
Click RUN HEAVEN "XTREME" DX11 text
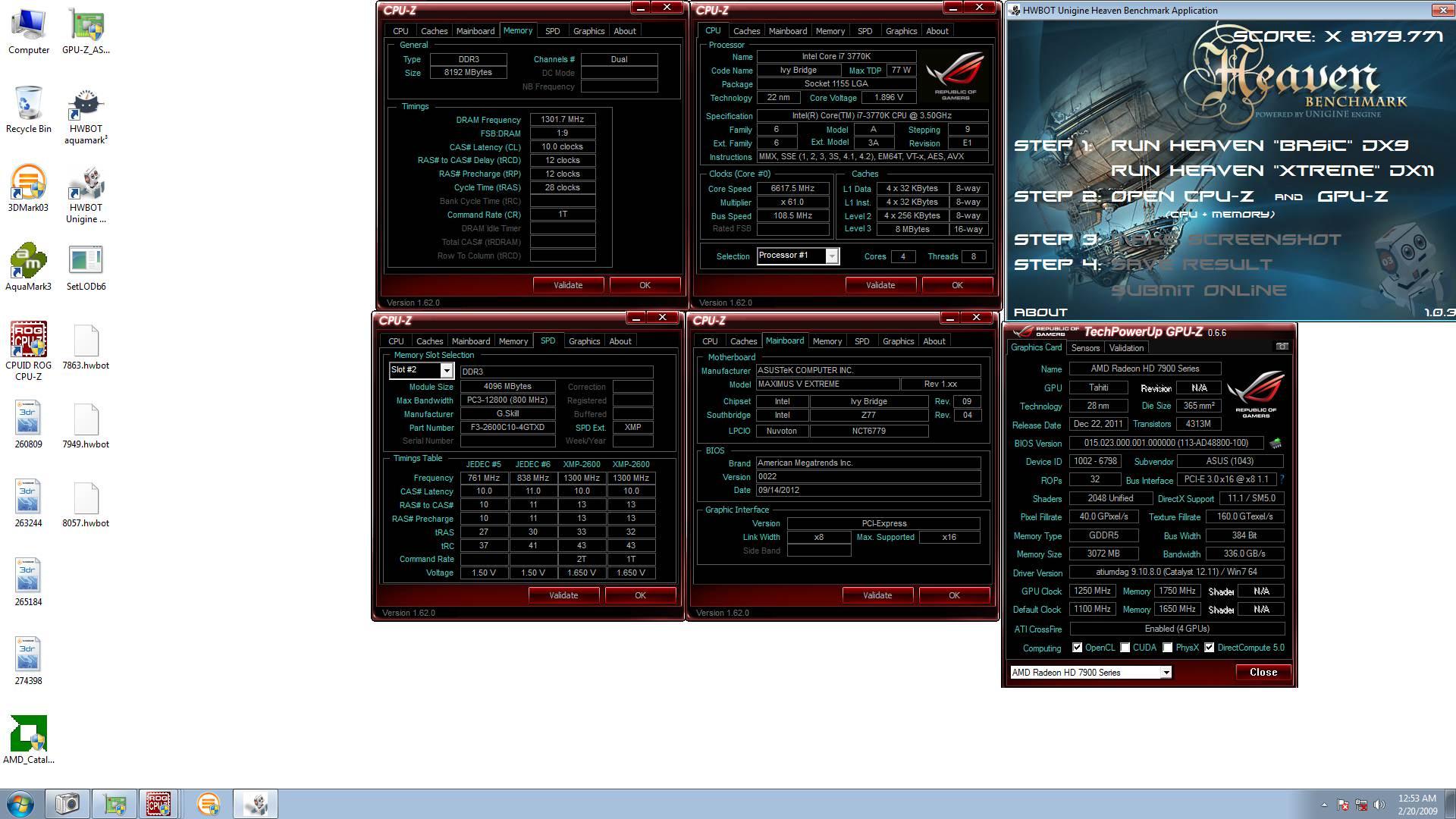[1272, 171]
